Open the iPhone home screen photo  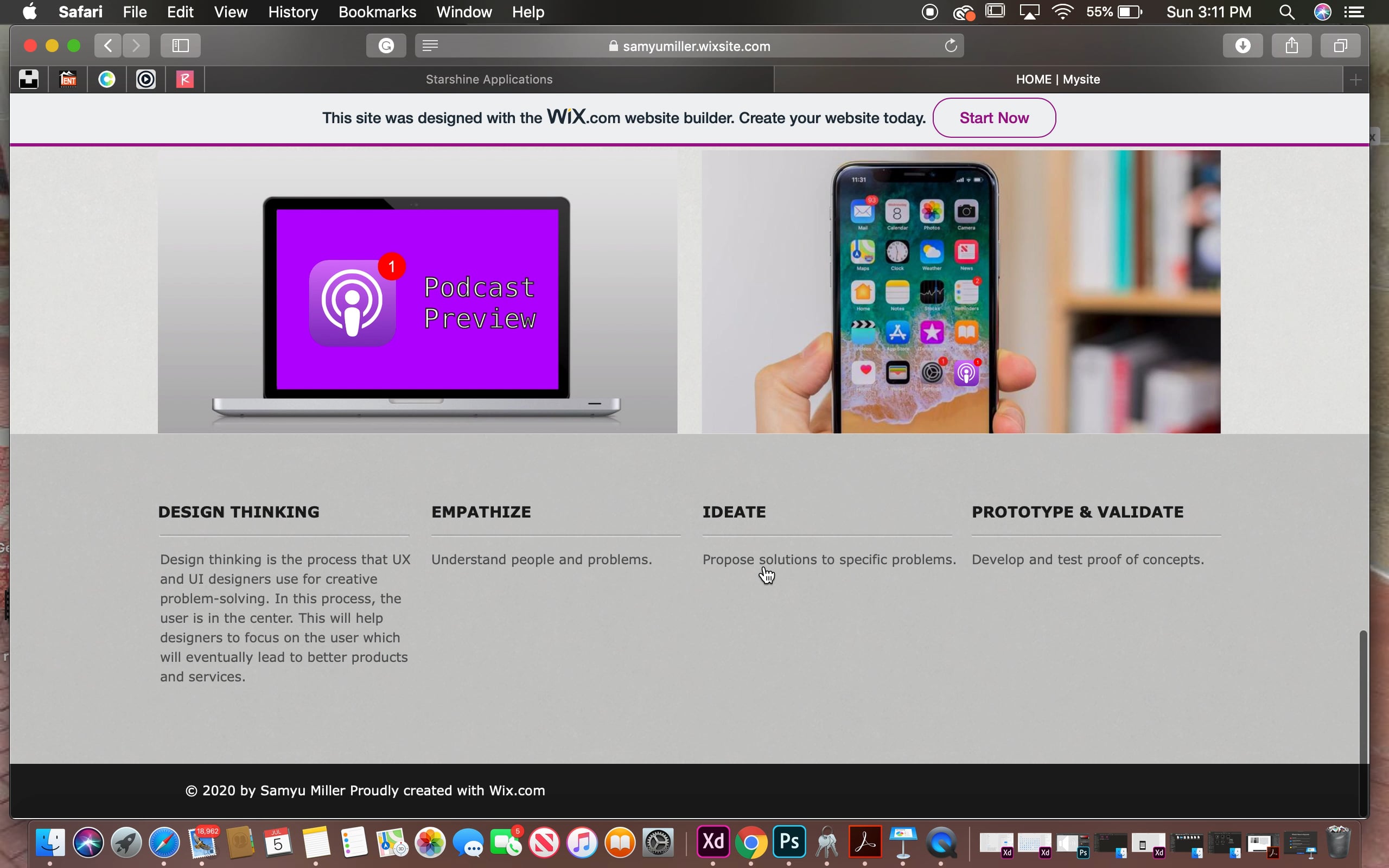(961, 292)
